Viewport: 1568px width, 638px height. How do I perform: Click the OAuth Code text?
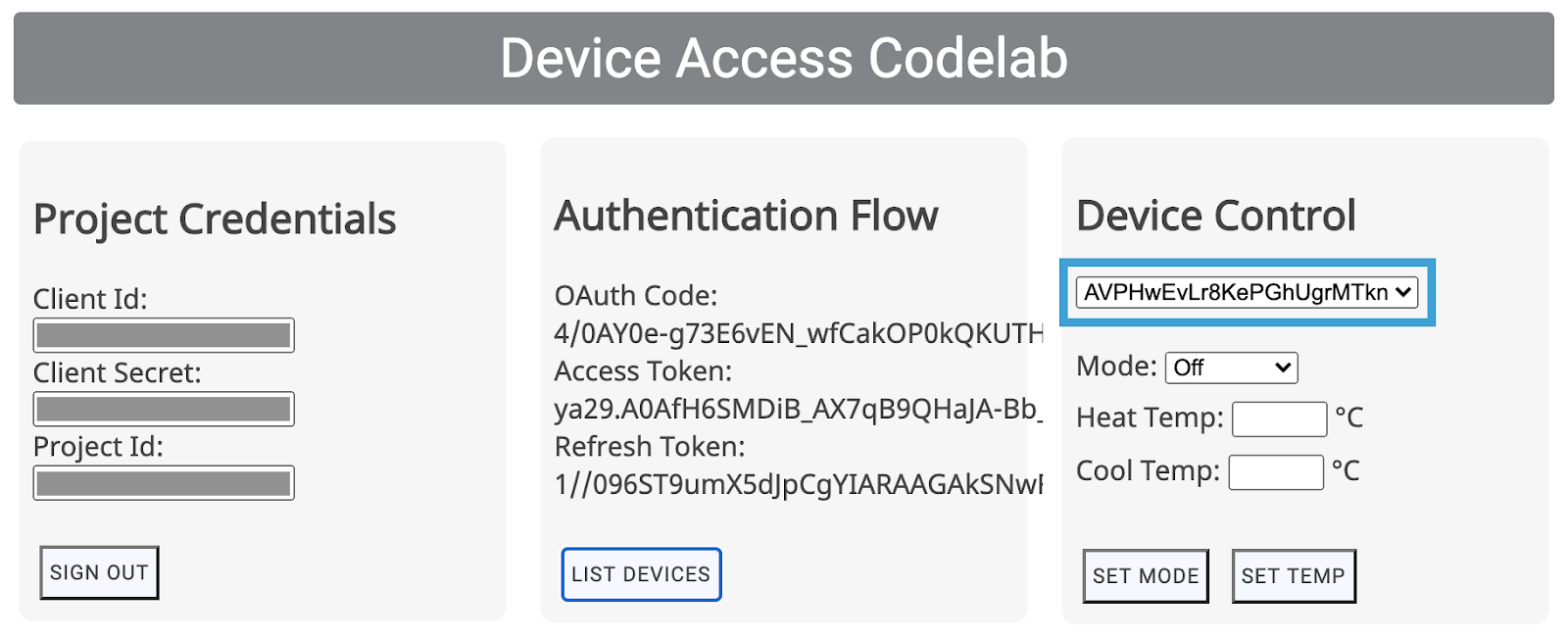[636, 295]
